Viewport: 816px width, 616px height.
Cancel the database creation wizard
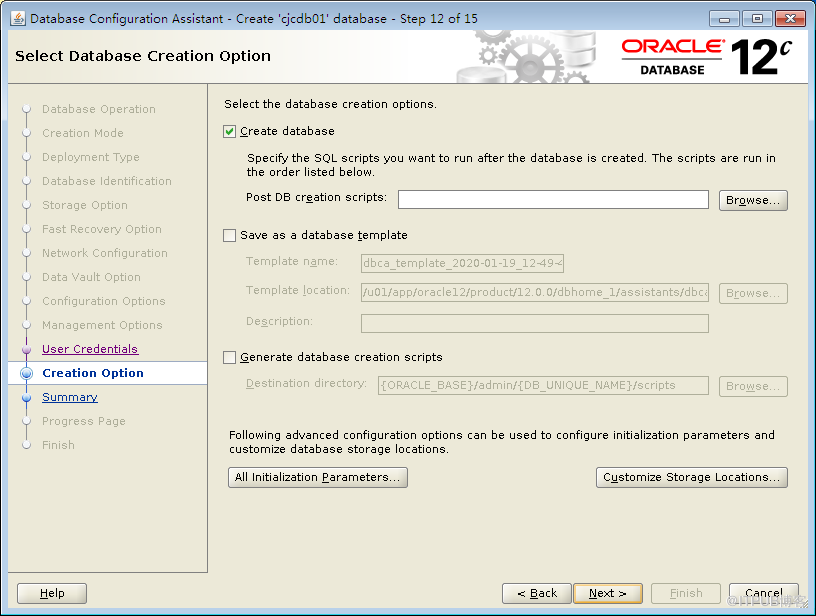[763, 593]
